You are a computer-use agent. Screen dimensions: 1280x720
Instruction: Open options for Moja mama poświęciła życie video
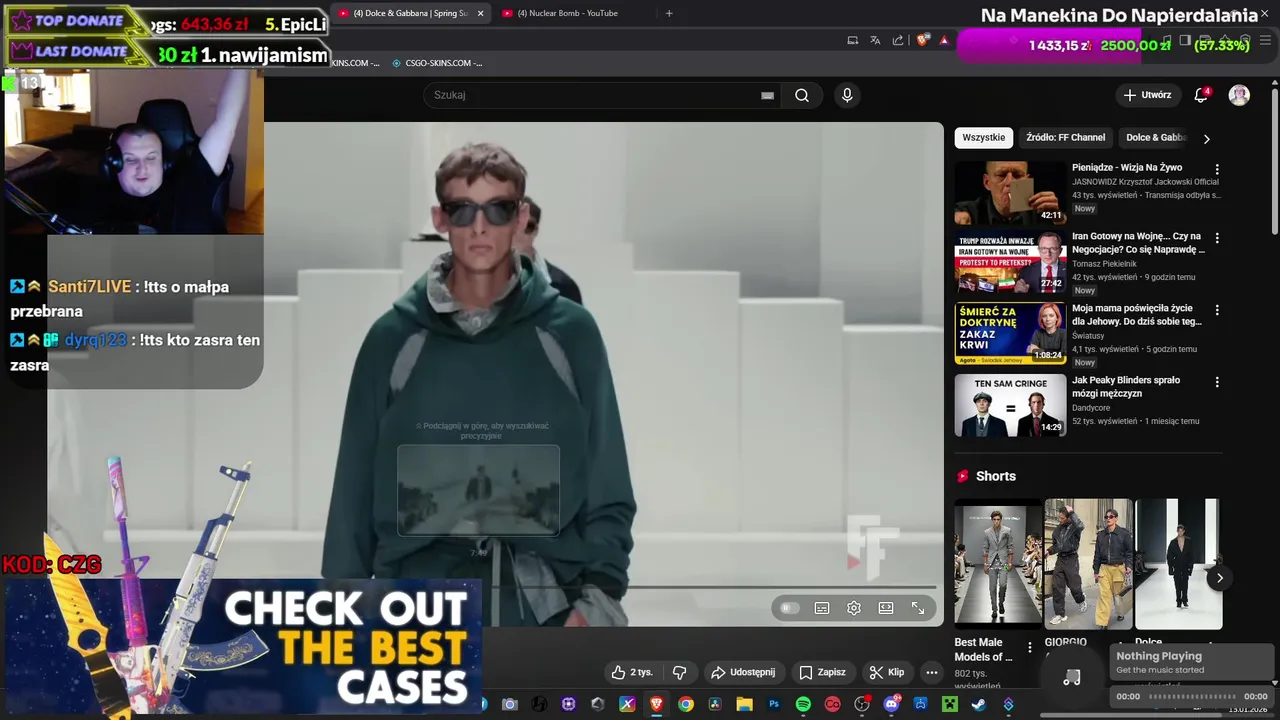point(1217,310)
